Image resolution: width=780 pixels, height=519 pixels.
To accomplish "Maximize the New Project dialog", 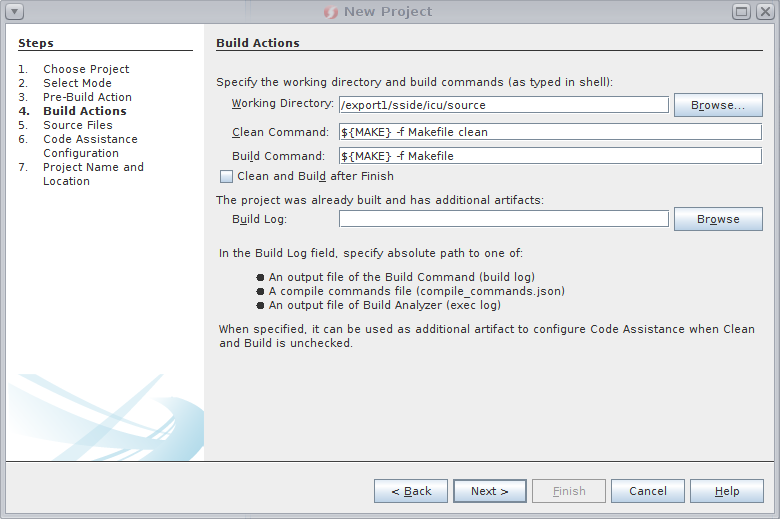I will pyautogui.click(x=741, y=12).
